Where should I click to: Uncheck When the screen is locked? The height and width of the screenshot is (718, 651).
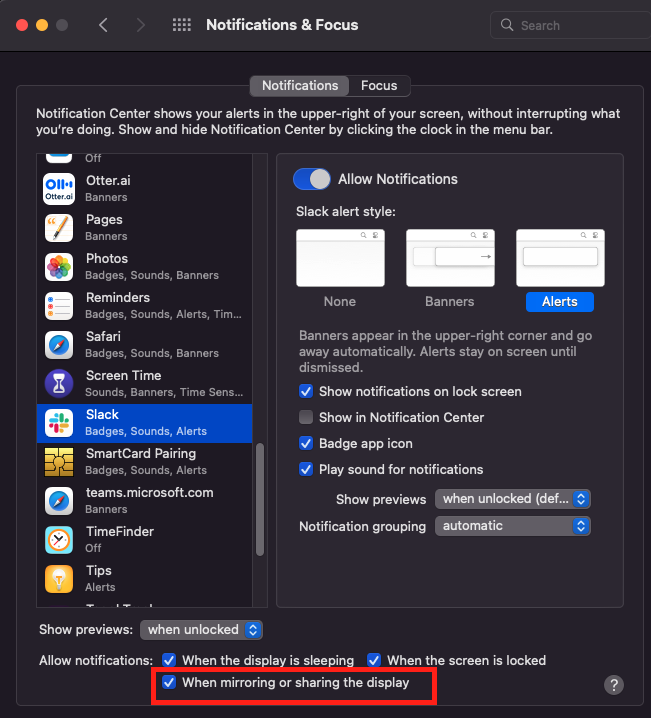coord(374,660)
